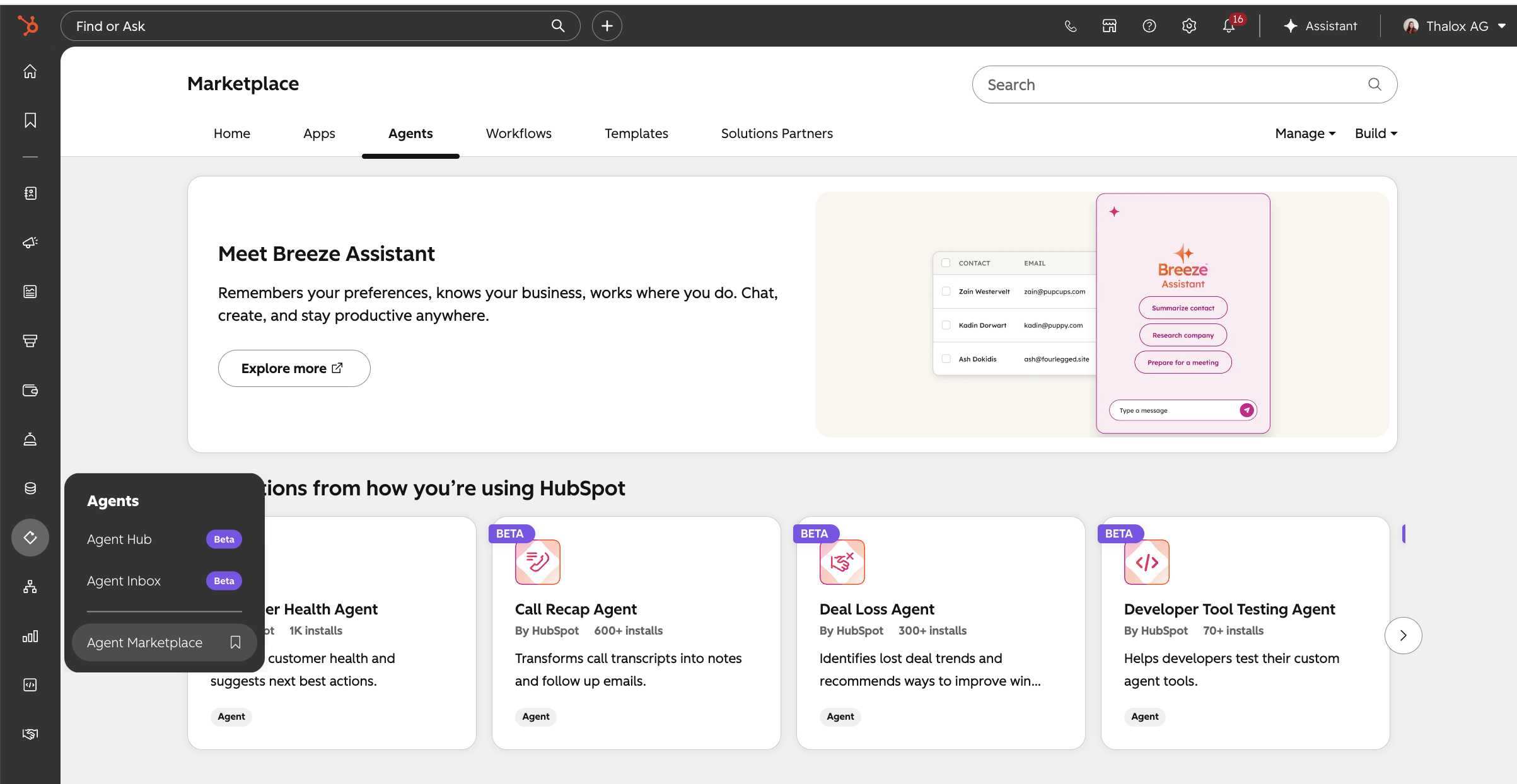Click the Agents diamond icon in the sidebar
The image size is (1517, 784).
pyautogui.click(x=30, y=538)
